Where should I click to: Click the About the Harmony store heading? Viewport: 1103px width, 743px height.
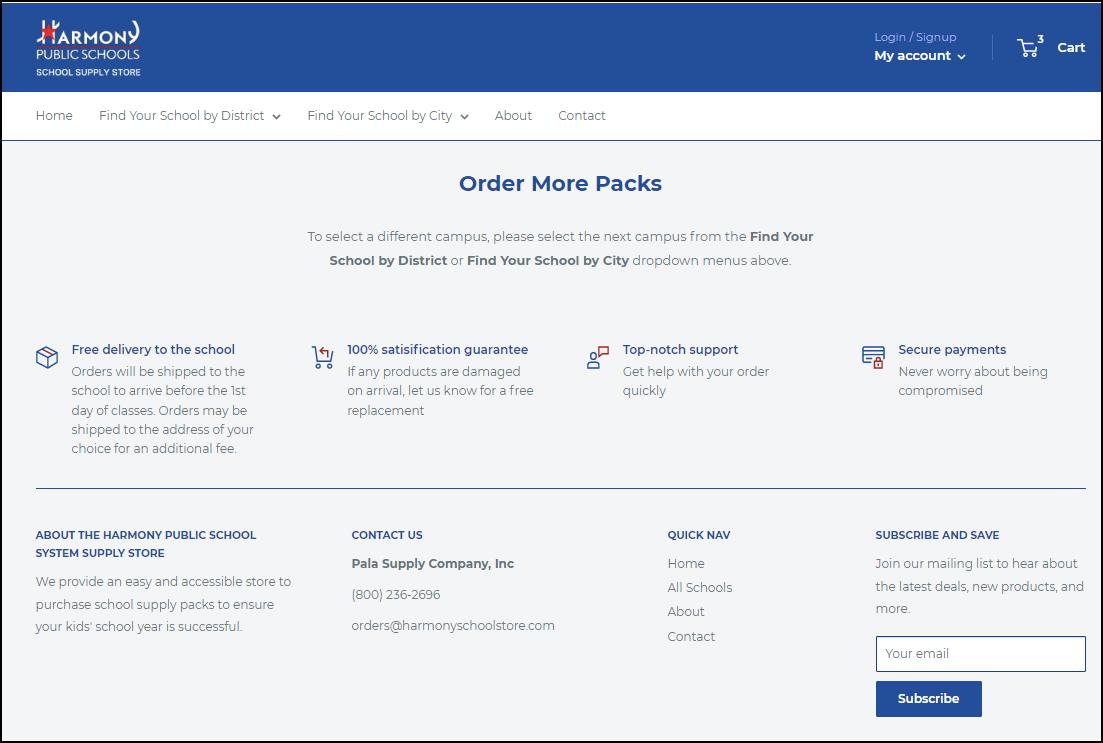click(146, 544)
